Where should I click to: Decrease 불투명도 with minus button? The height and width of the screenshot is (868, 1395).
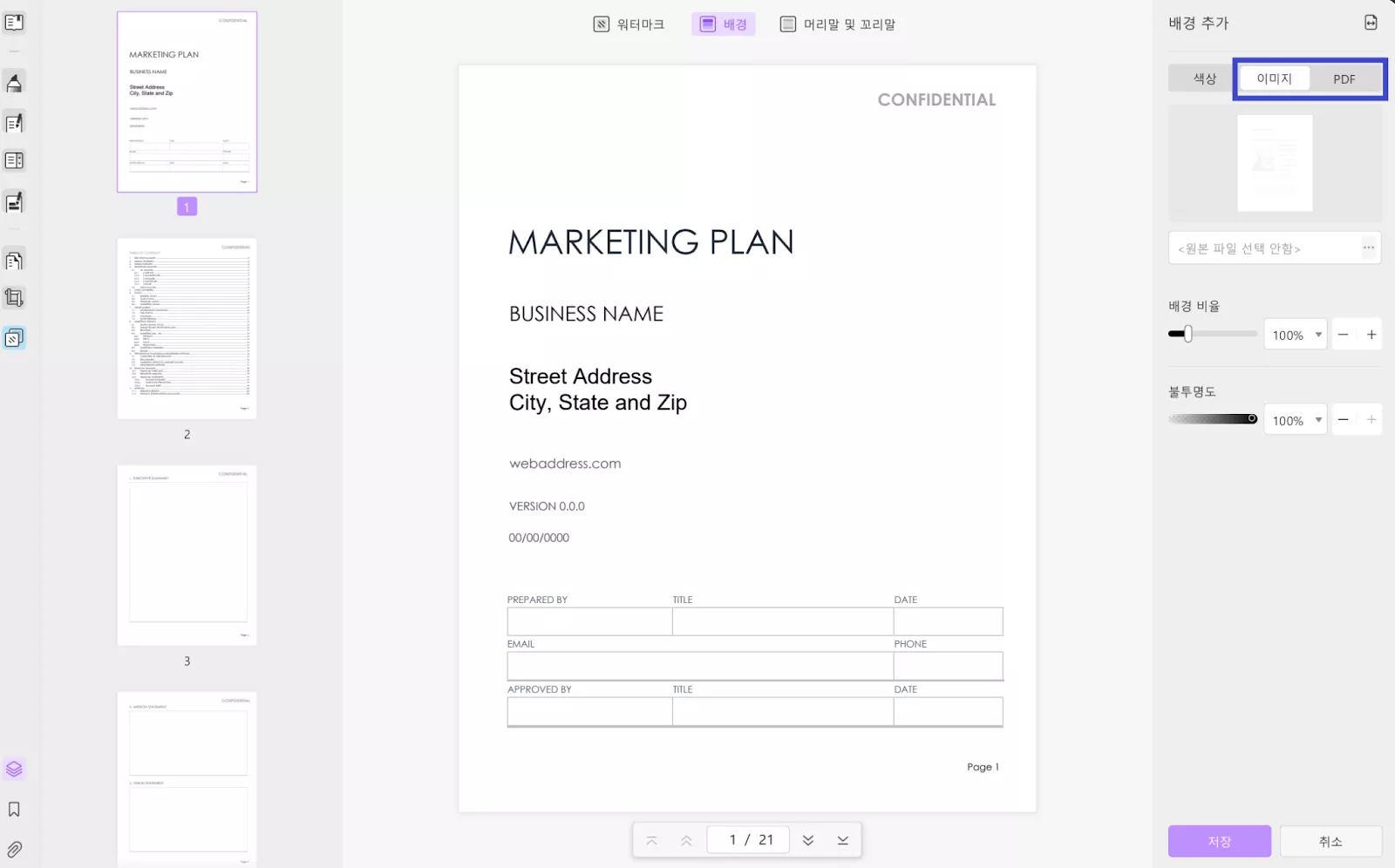[1344, 420]
